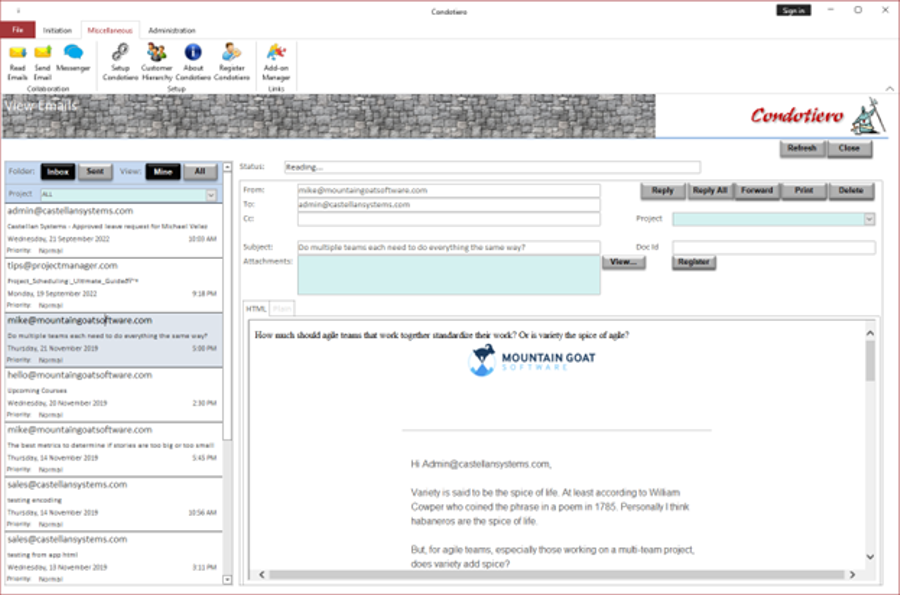Screen dimensions: 900x595
Task: Click the To address field
Action: coord(448,205)
